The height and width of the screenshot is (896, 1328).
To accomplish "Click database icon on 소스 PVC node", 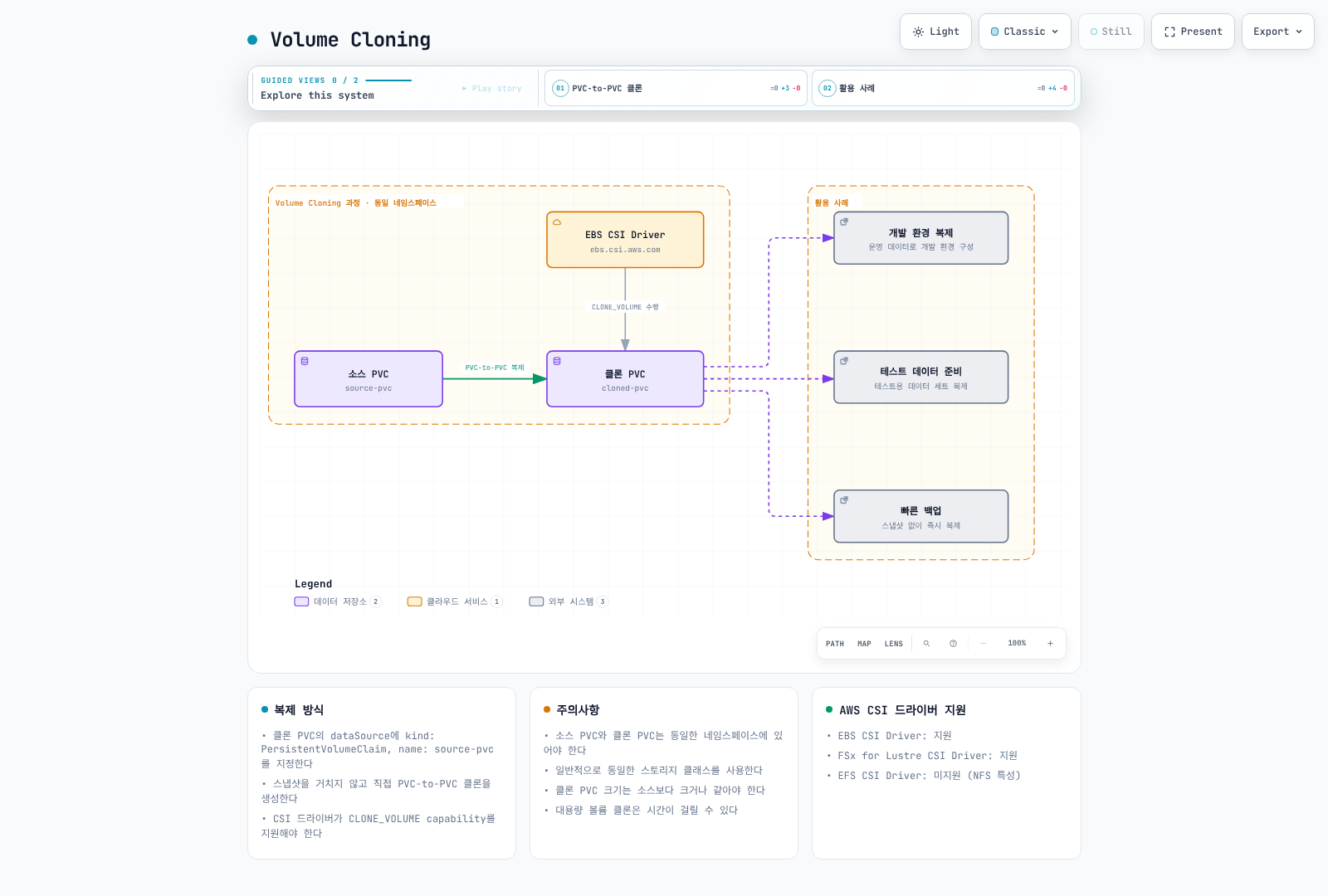I will point(305,361).
